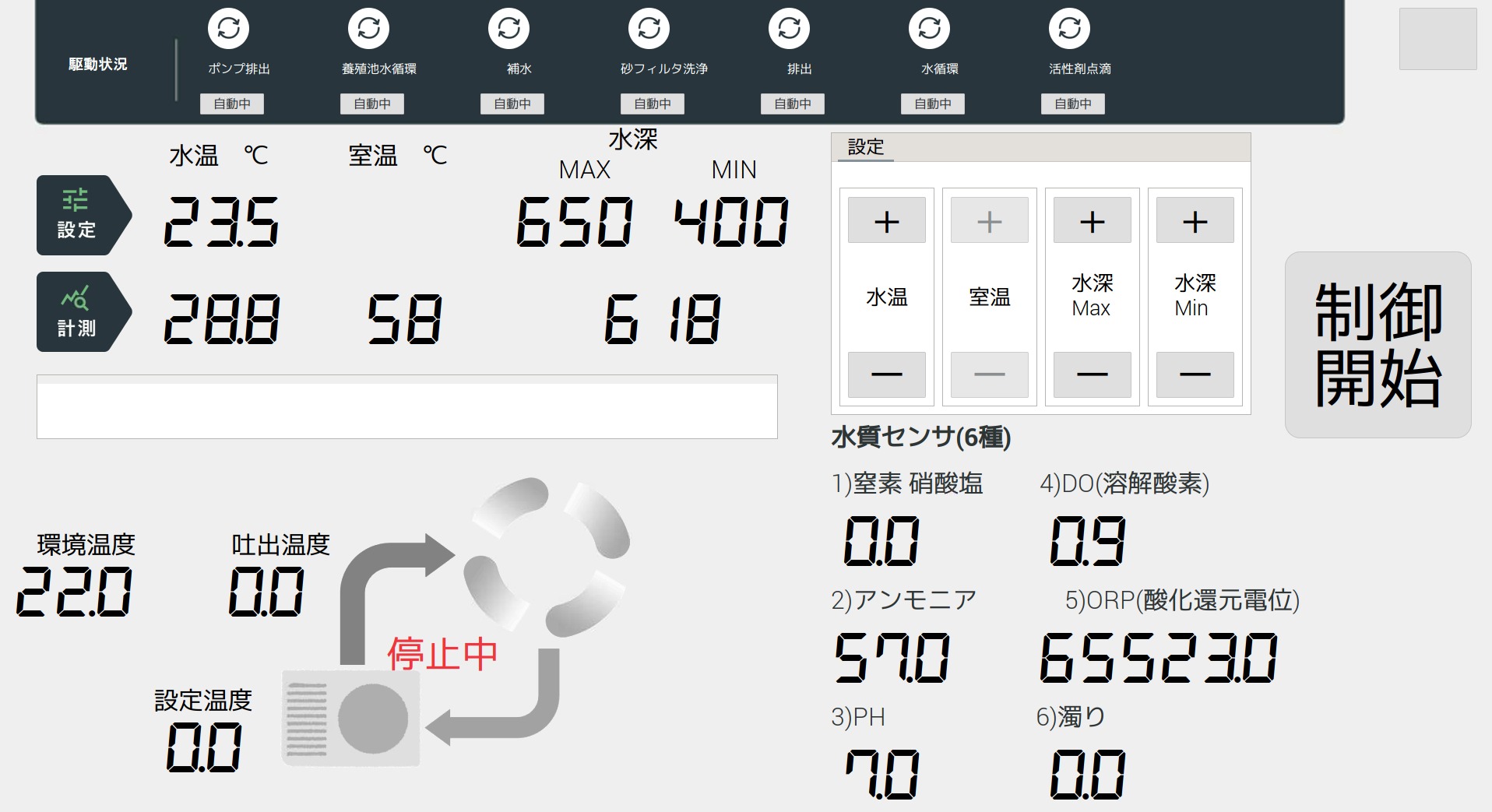Click the 活性剤点滴 refresh icon
This screenshot has width=1492, height=812.
(x=1069, y=29)
